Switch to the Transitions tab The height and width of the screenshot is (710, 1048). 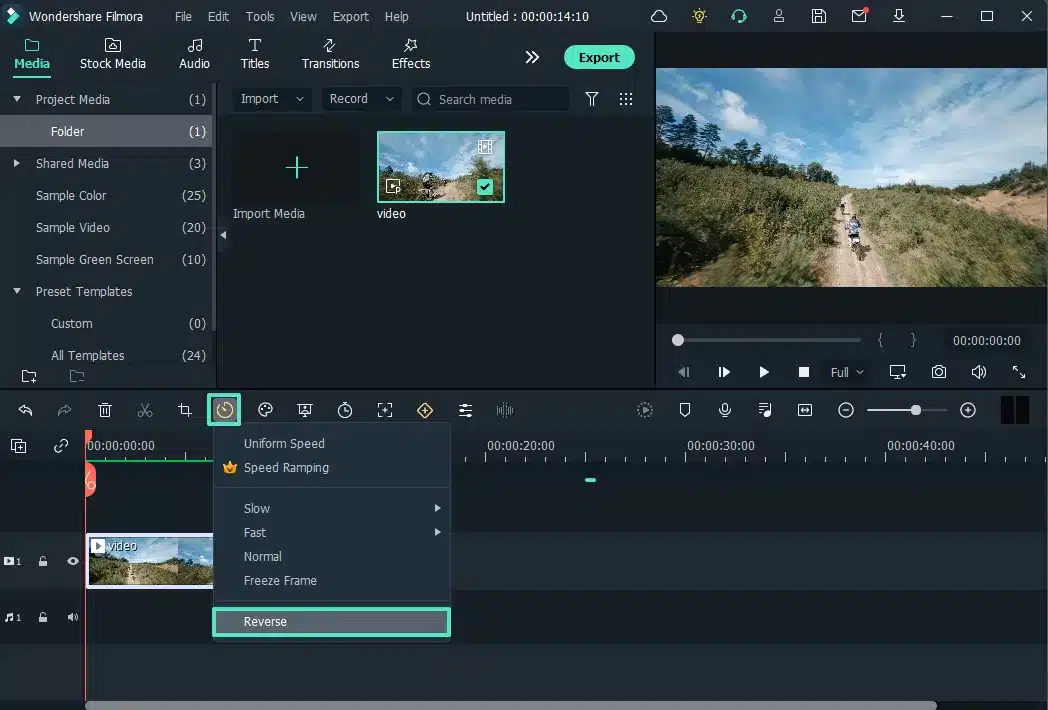tap(330, 54)
